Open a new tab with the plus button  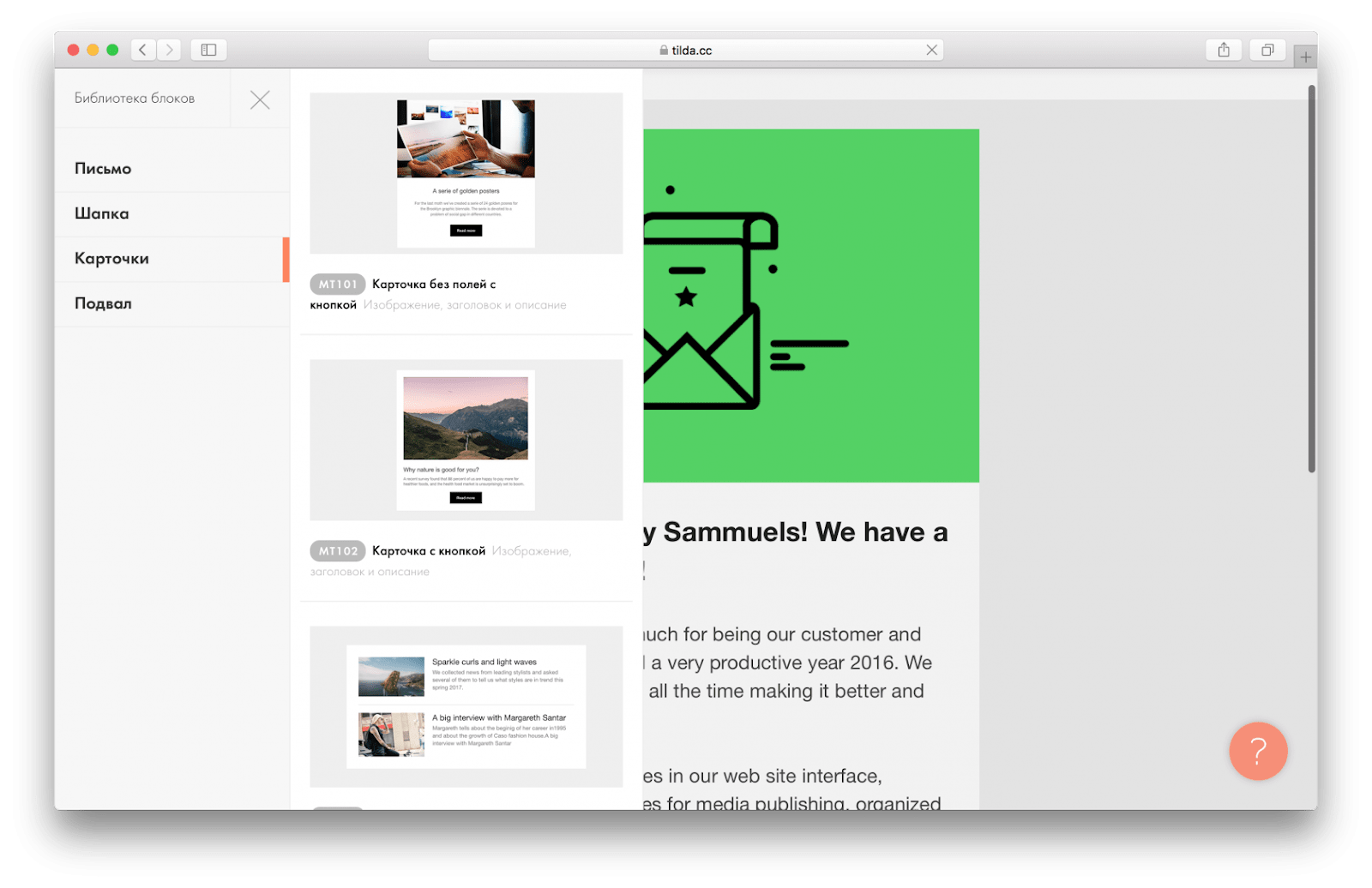coord(1305,57)
